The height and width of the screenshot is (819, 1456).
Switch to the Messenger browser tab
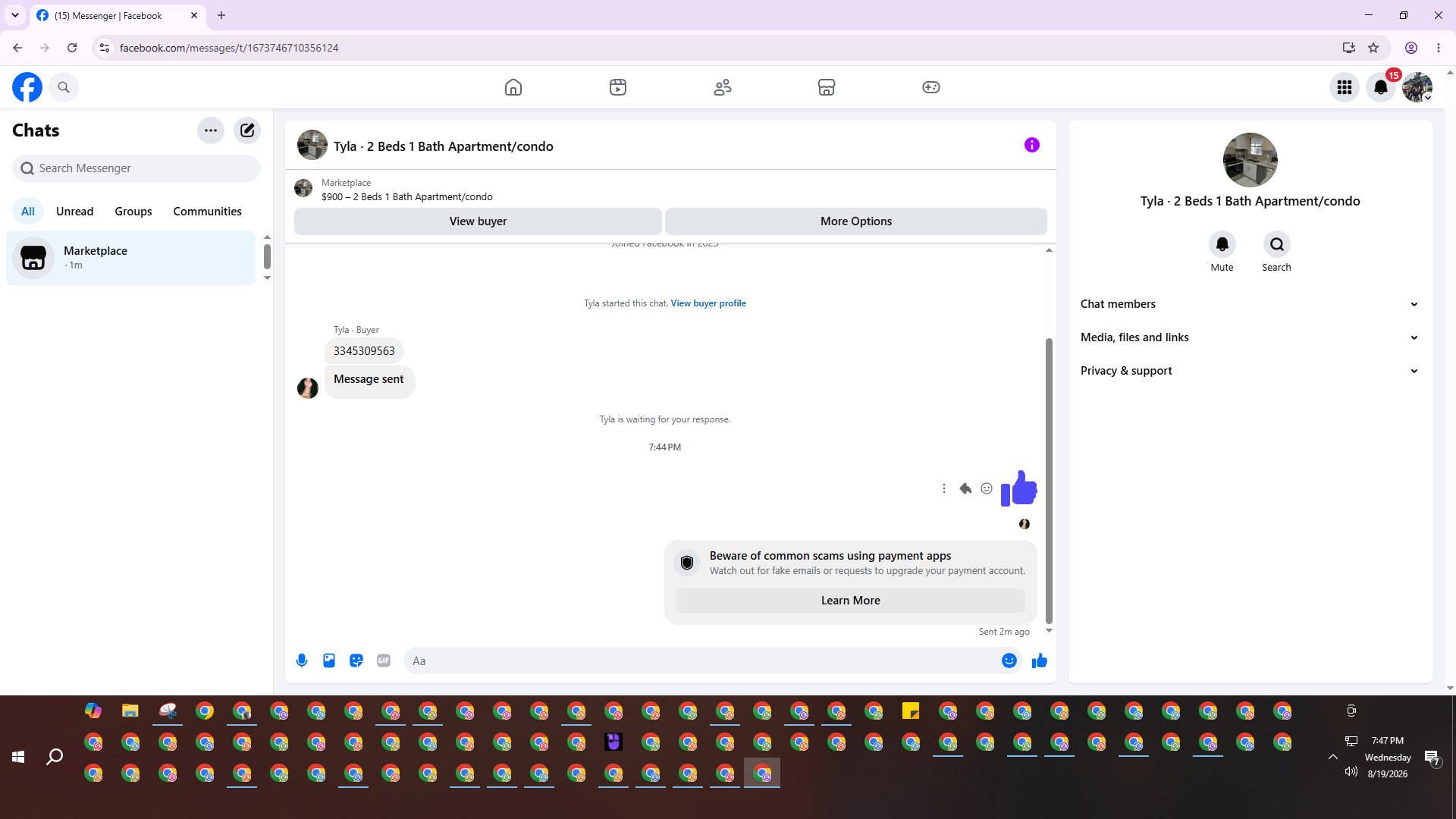118,15
